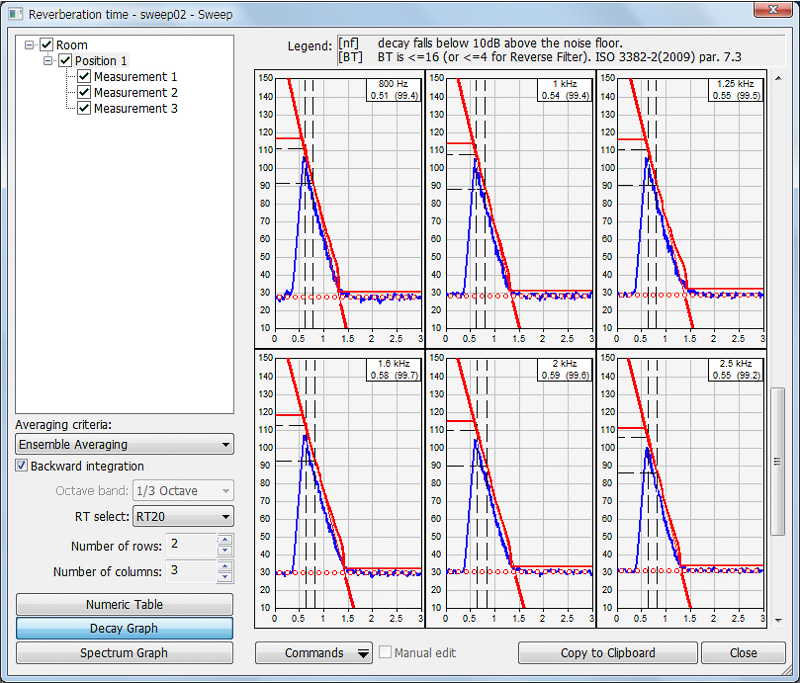
Task: Switch to the Numeric Table view
Action: [124, 604]
